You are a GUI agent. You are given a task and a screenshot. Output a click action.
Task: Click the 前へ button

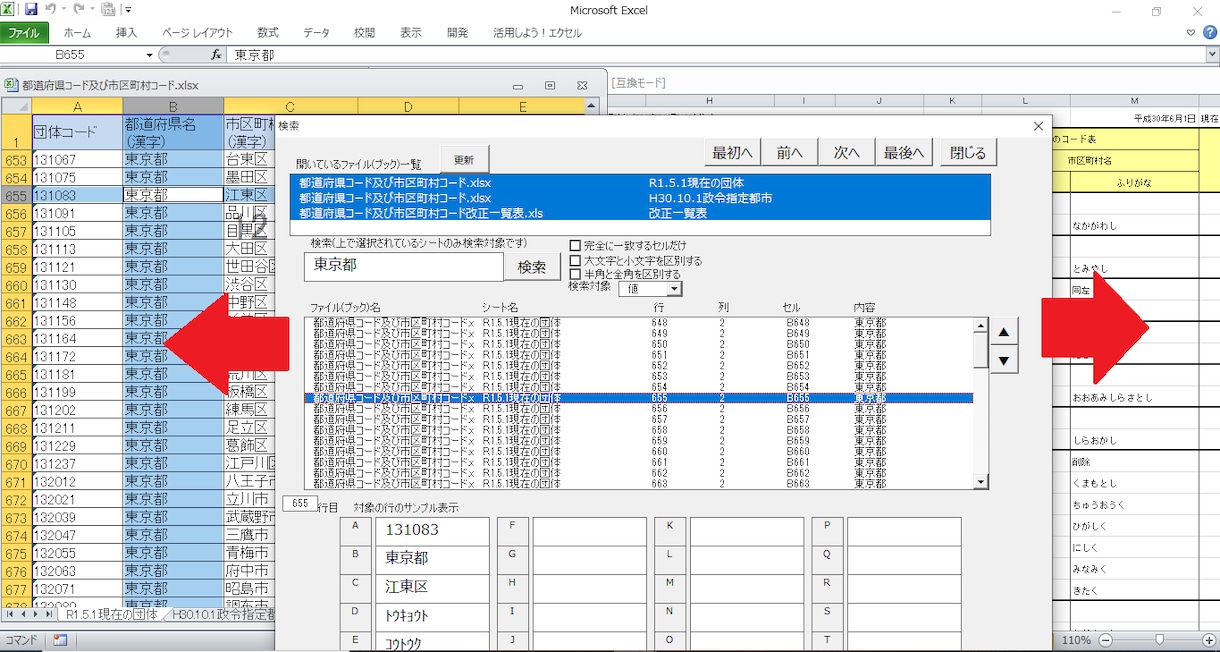790,153
